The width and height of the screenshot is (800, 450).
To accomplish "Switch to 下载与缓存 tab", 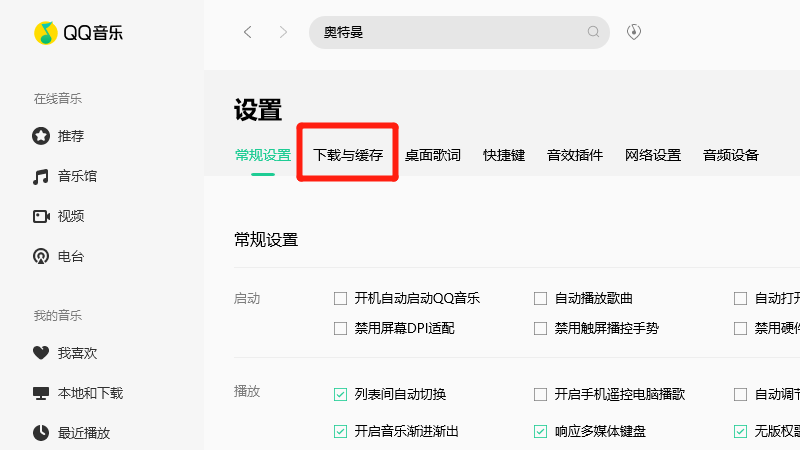I will click(348, 155).
